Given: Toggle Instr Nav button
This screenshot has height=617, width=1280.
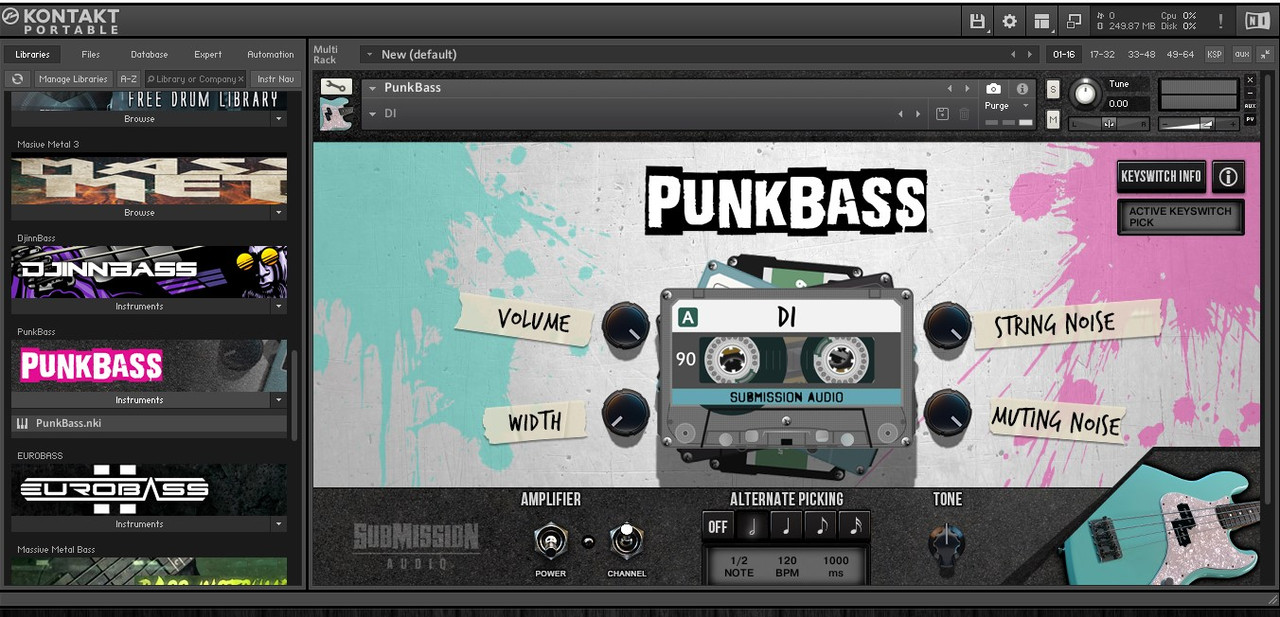Looking at the screenshot, I should [x=275, y=79].
